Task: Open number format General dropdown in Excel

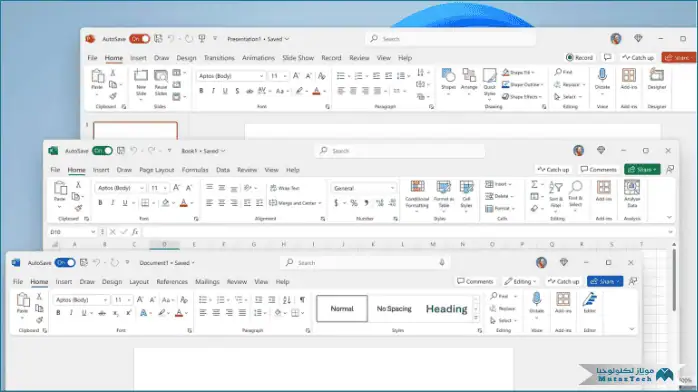Action: point(392,188)
